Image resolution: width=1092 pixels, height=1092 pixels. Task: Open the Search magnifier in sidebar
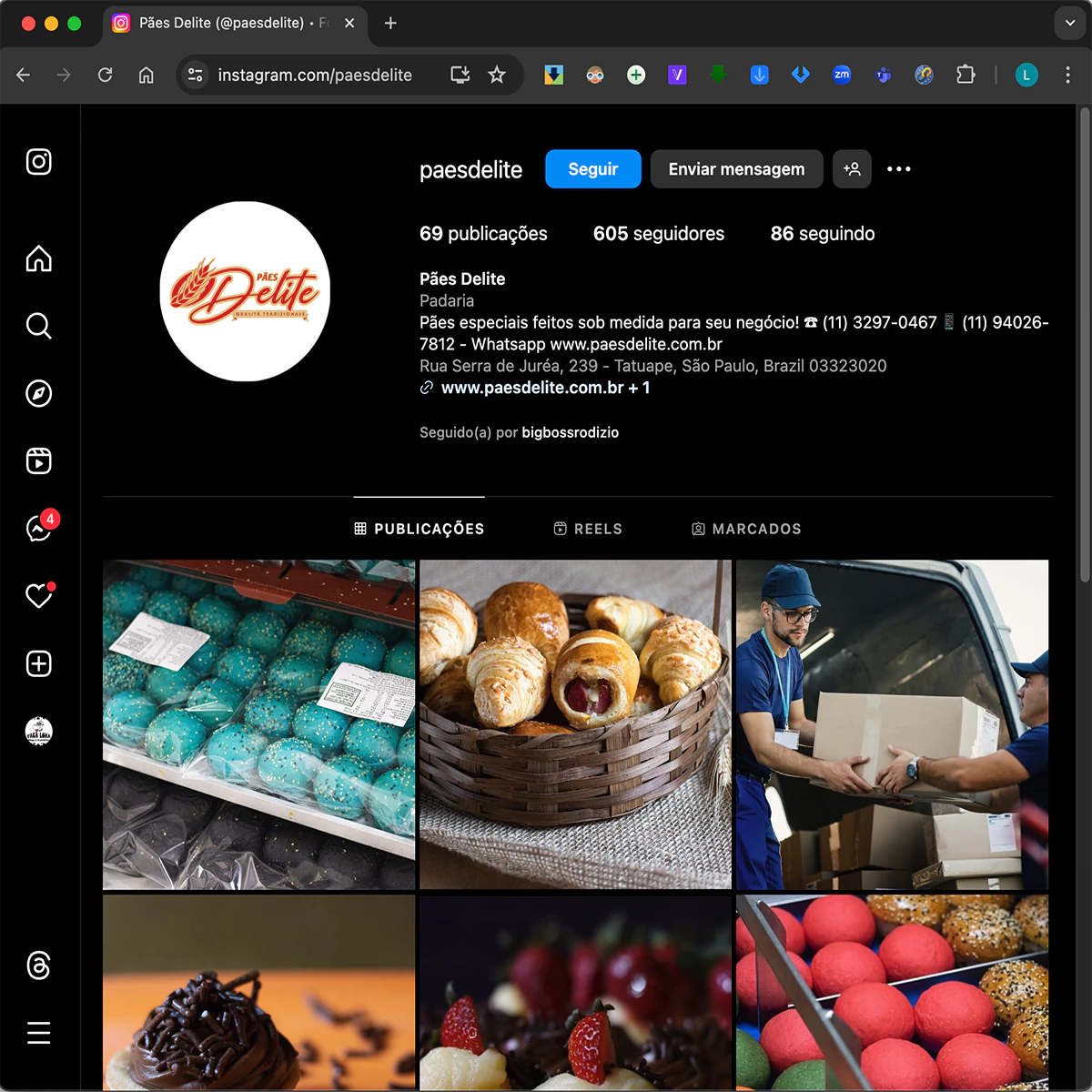pos(38,326)
